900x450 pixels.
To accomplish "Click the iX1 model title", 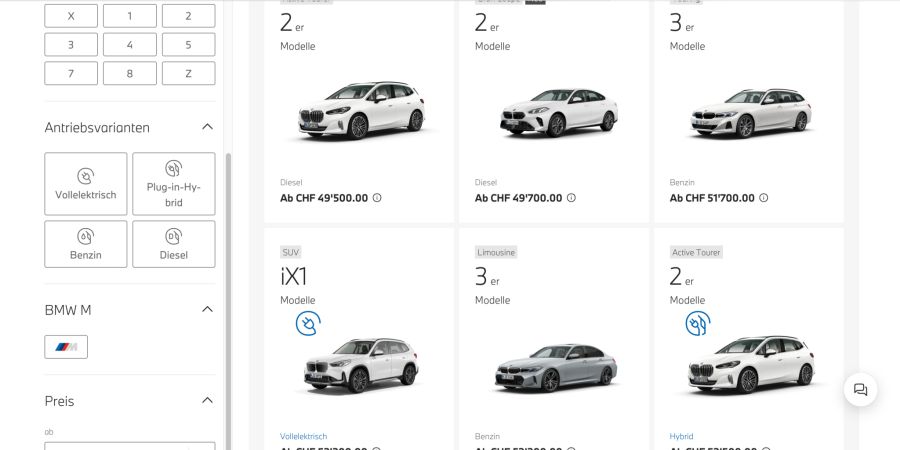I will tap(294, 277).
